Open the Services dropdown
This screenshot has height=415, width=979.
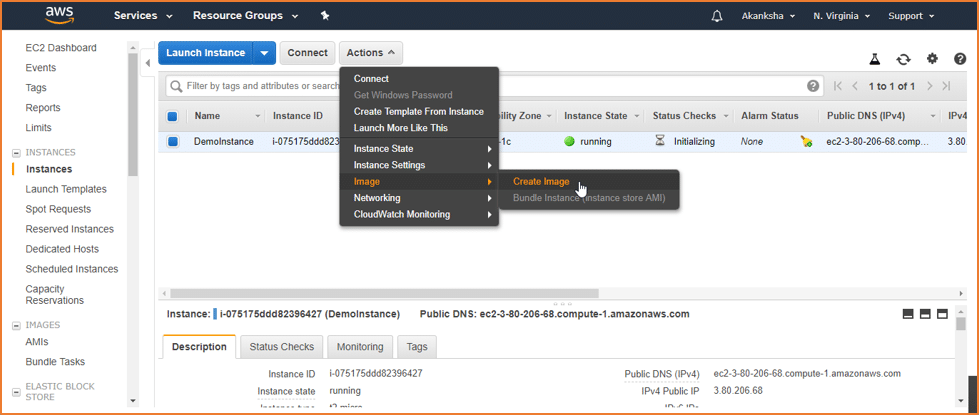coord(143,16)
